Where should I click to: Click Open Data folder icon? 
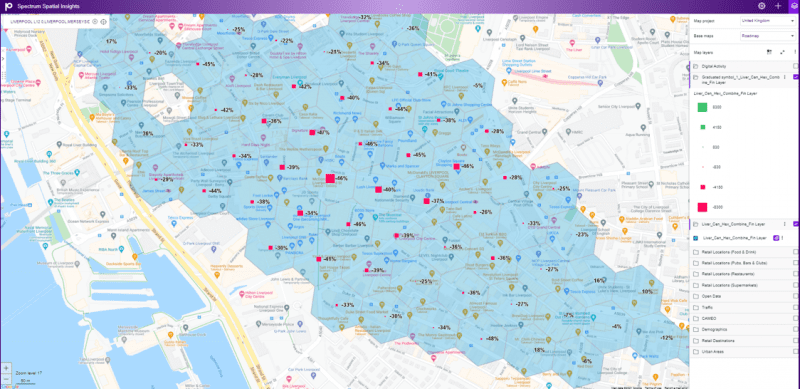[x=696, y=297]
